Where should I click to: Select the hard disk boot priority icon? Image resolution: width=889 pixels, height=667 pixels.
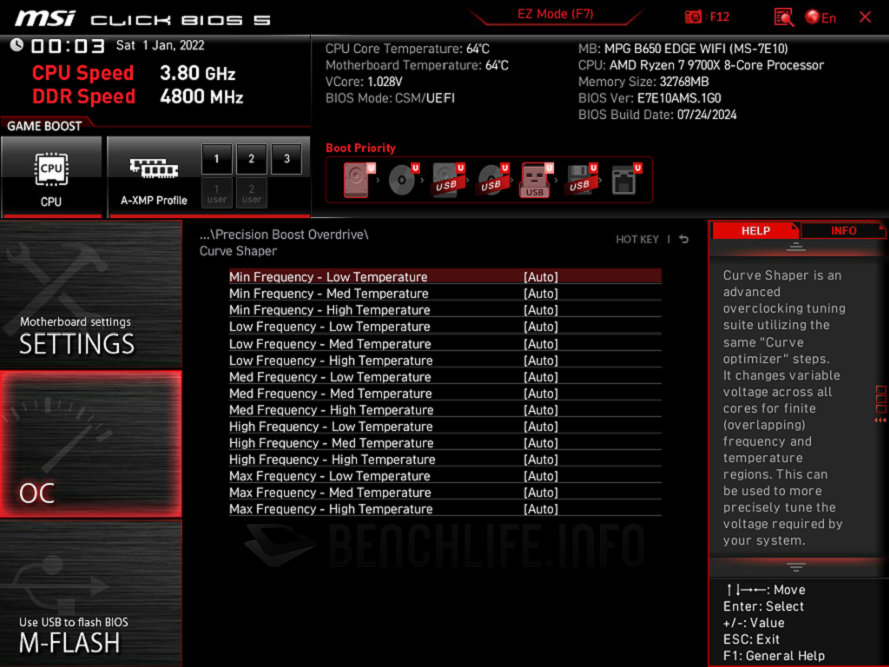click(x=357, y=180)
